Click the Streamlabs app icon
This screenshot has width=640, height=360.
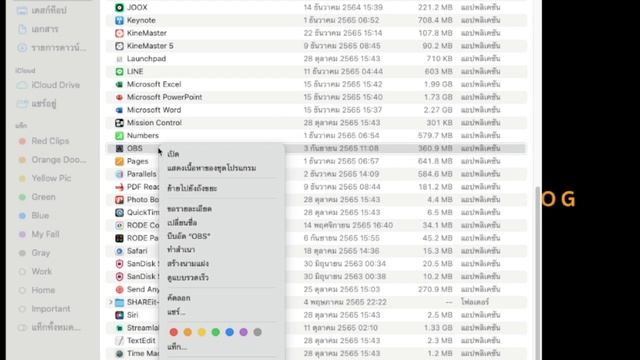119,328
